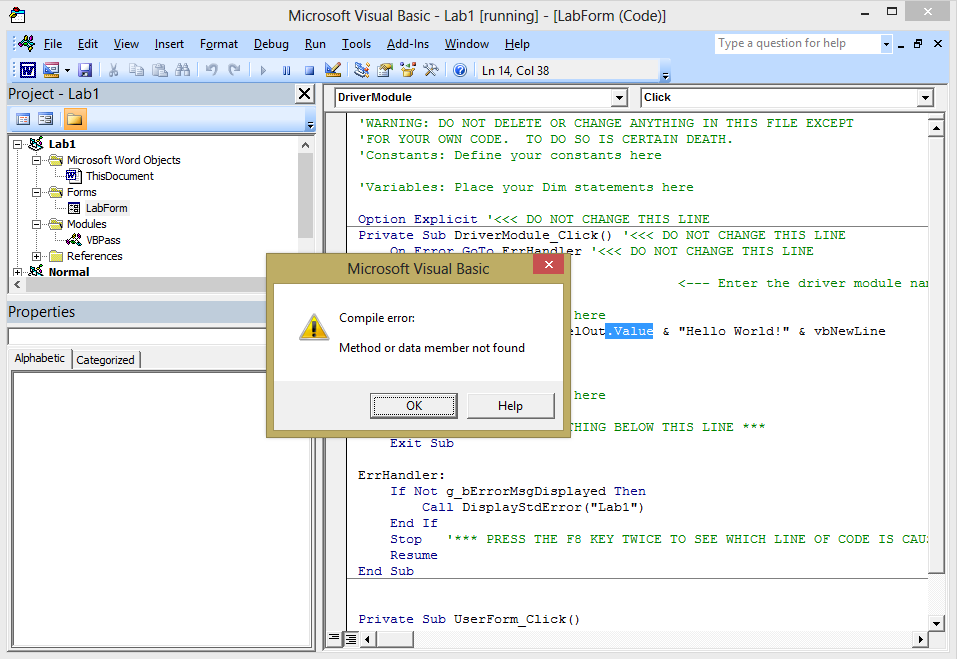This screenshot has width=957, height=659.
Task: Open Project Explorer from toolbar icon
Action: (361, 70)
